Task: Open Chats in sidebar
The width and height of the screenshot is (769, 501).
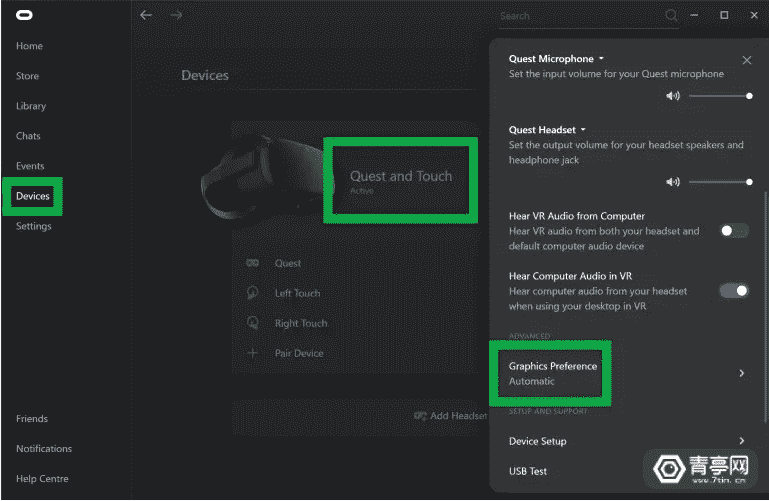Action: (28, 136)
